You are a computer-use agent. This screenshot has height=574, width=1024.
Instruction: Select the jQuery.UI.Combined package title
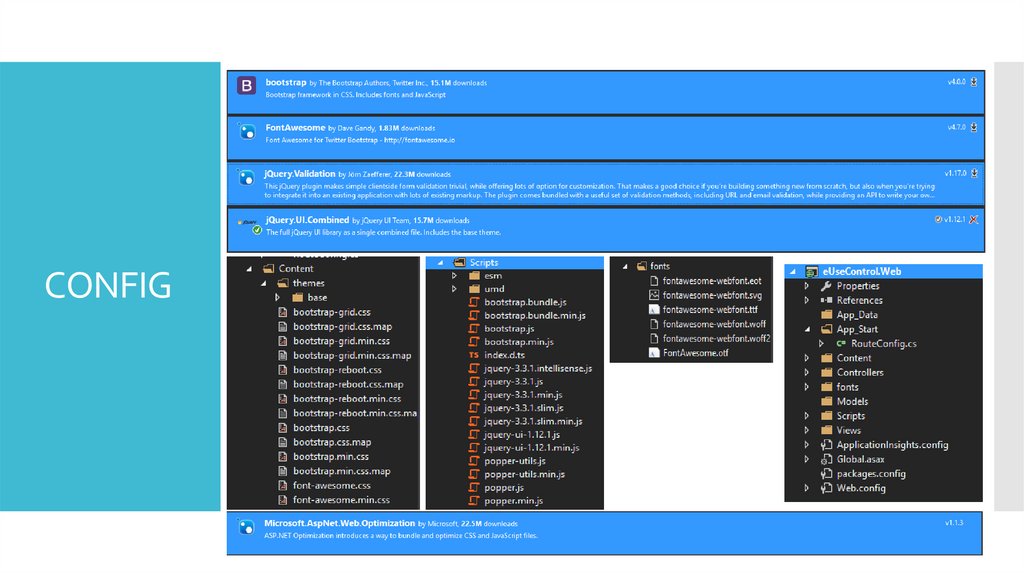(307, 220)
